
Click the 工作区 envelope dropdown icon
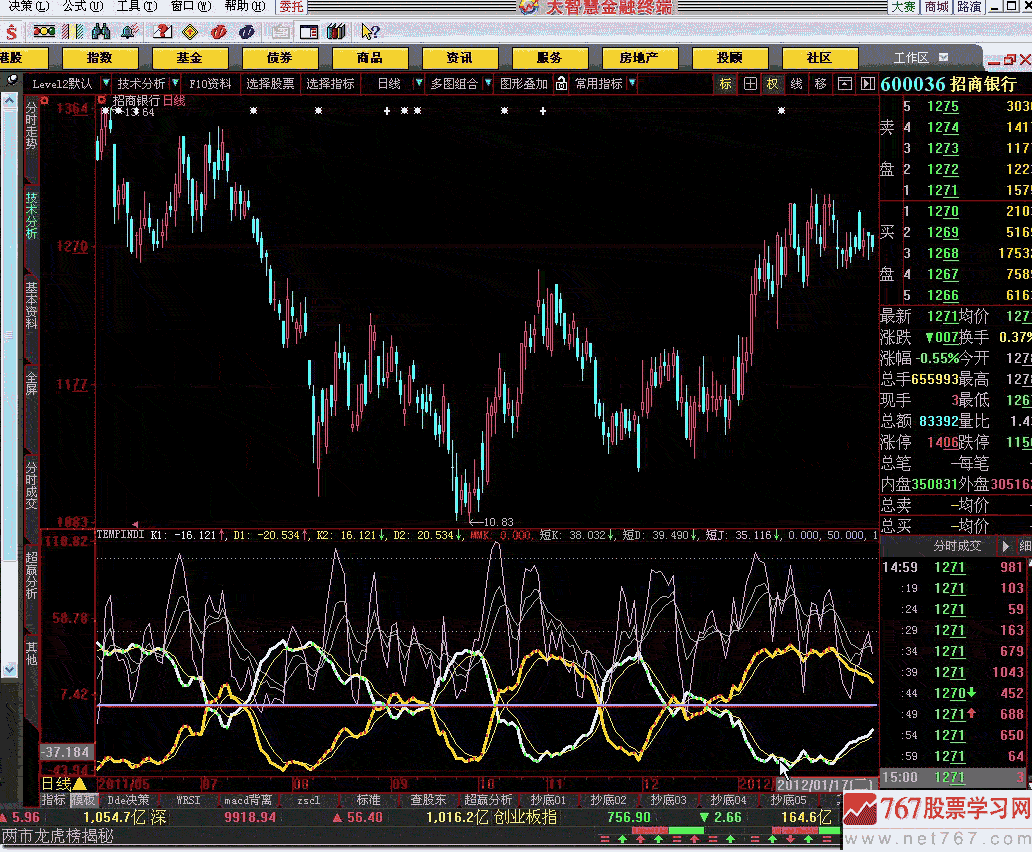click(x=943, y=57)
